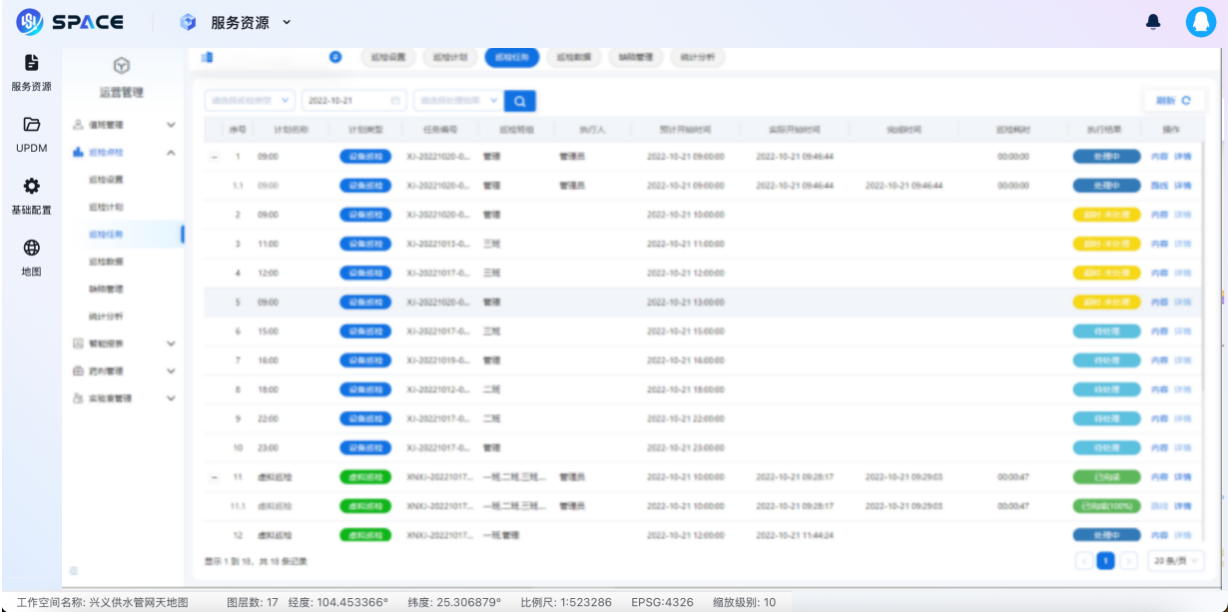Open the UPDM folder icon
The height and width of the screenshot is (612, 1228).
tap(31, 133)
